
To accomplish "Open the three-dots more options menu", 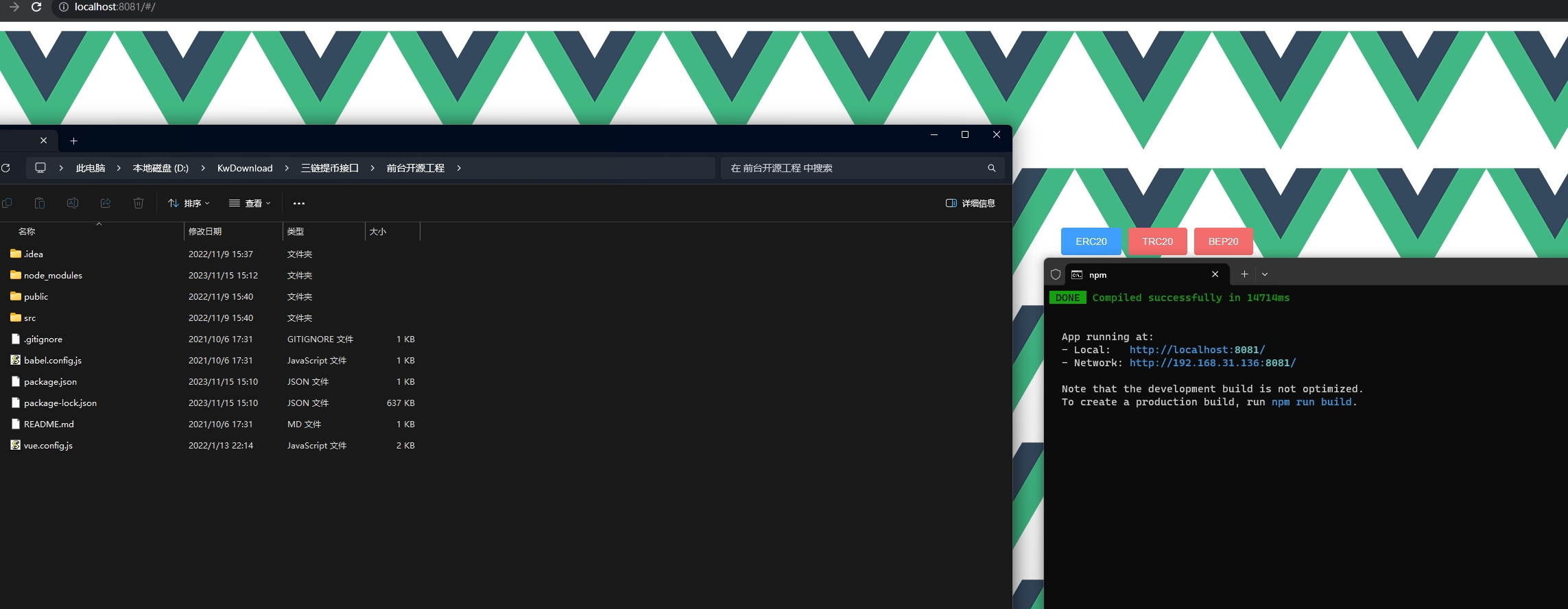I will (x=299, y=203).
